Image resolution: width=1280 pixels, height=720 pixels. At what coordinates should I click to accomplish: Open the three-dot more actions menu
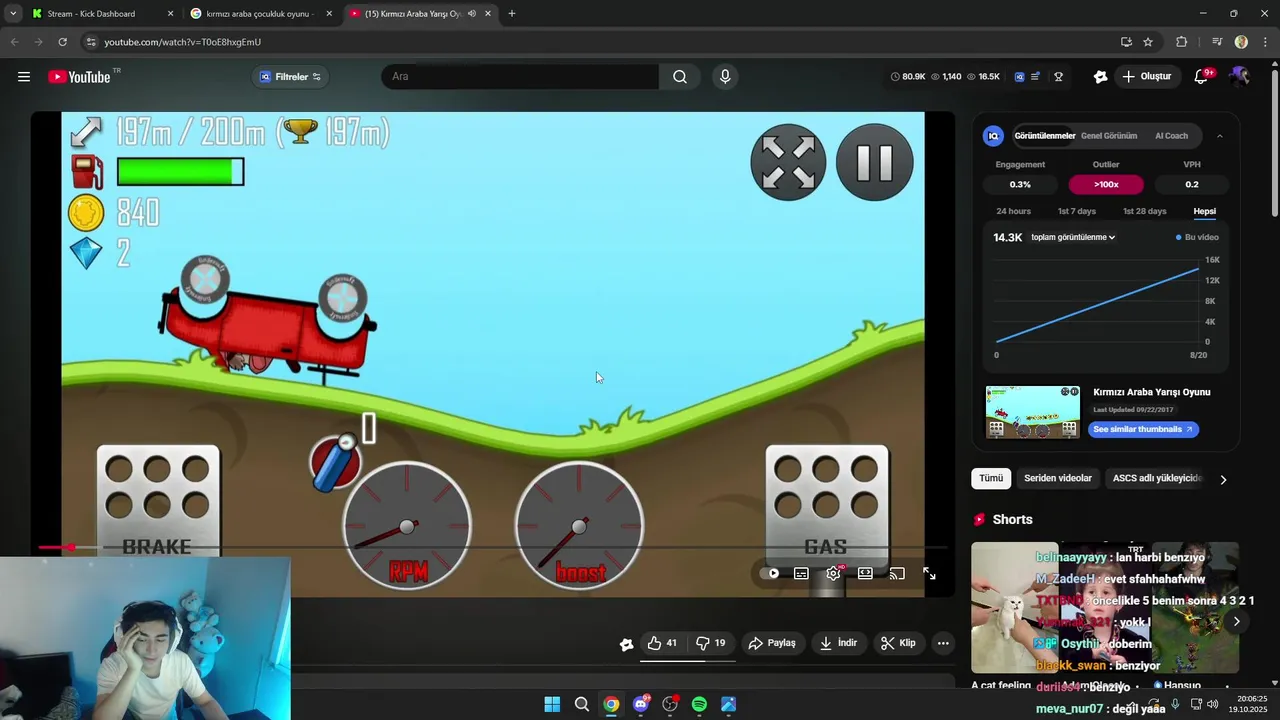943,643
